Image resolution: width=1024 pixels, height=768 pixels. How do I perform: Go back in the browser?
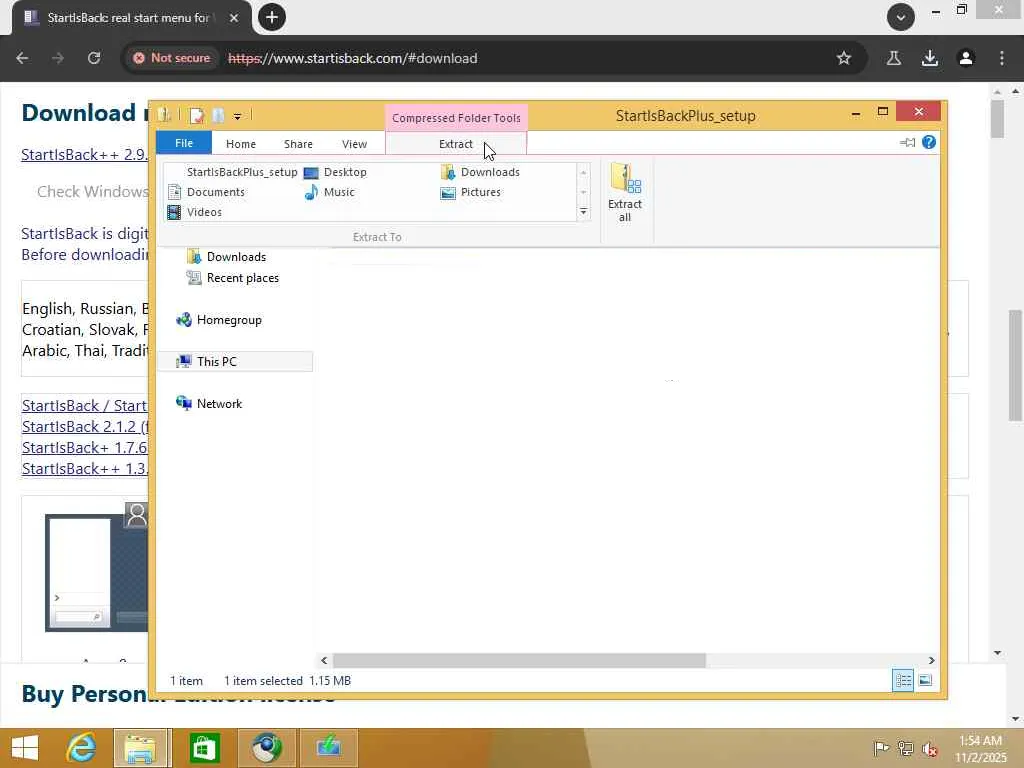(22, 58)
